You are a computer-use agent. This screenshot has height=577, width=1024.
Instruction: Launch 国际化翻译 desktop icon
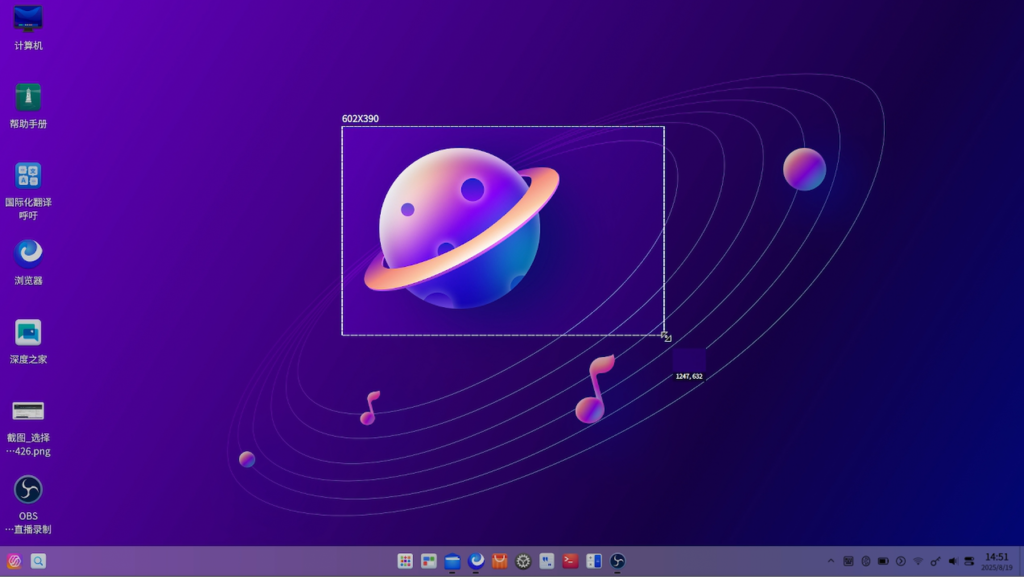point(28,176)
